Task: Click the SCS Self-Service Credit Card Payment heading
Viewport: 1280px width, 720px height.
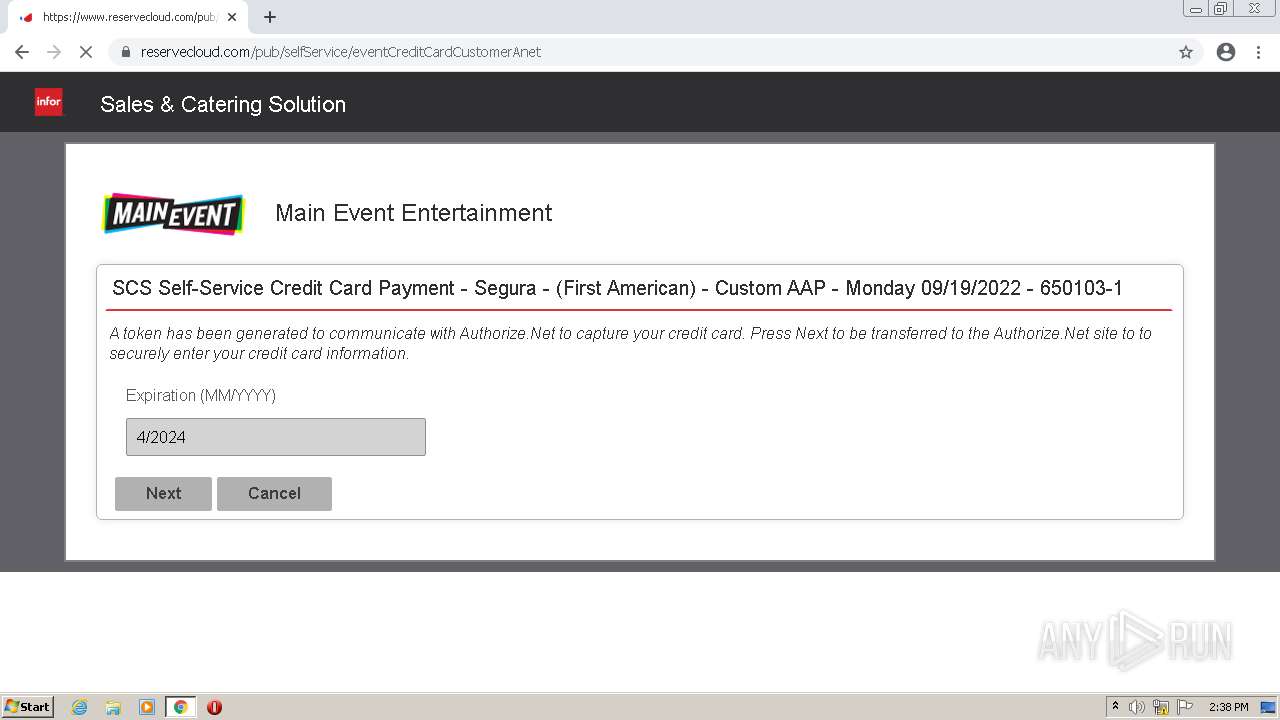Action: coord(617,288)
